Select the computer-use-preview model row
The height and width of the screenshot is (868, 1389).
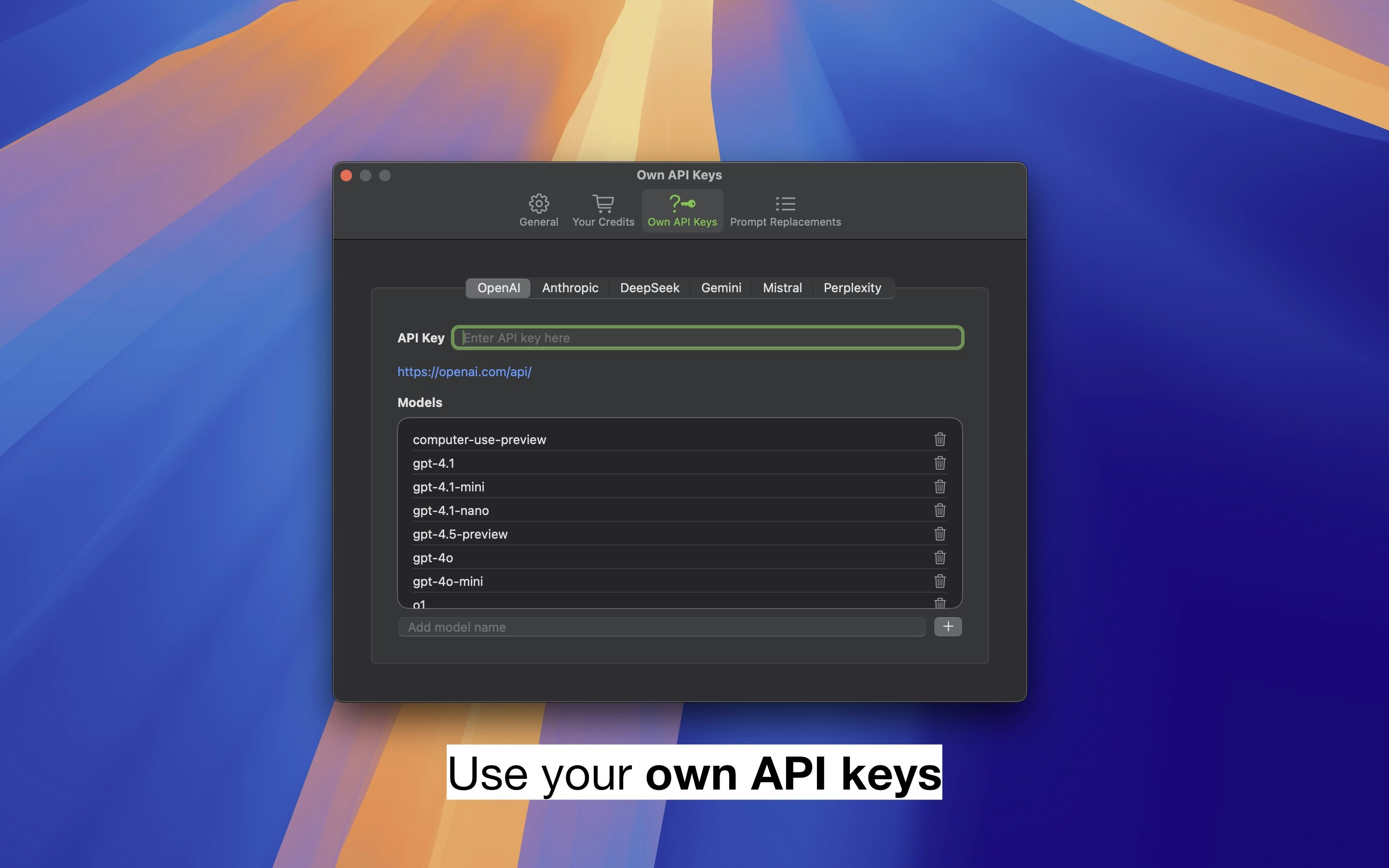pyautogui.click(x=680, y=439)
